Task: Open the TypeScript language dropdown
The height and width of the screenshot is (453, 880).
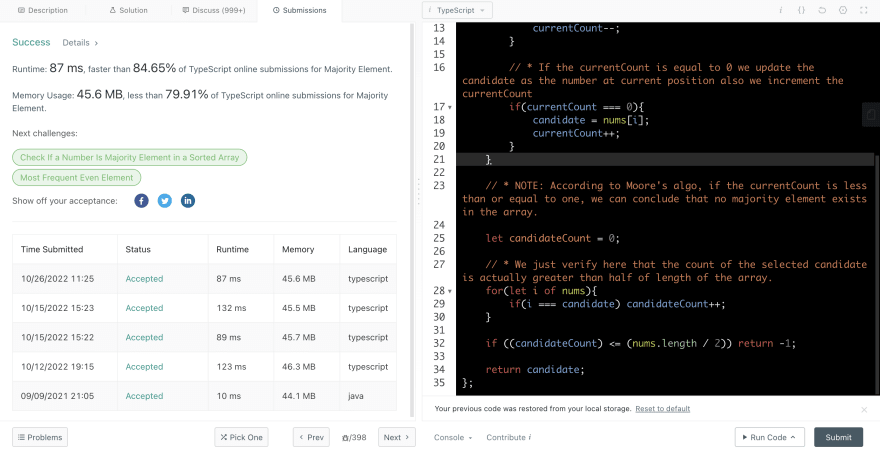Action: tap(457, 10)
